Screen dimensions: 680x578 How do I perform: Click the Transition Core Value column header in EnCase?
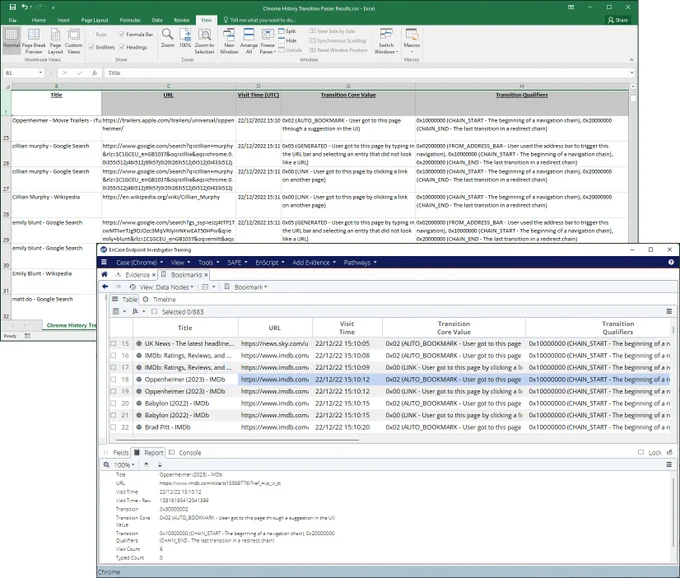(x=454, y=327)
